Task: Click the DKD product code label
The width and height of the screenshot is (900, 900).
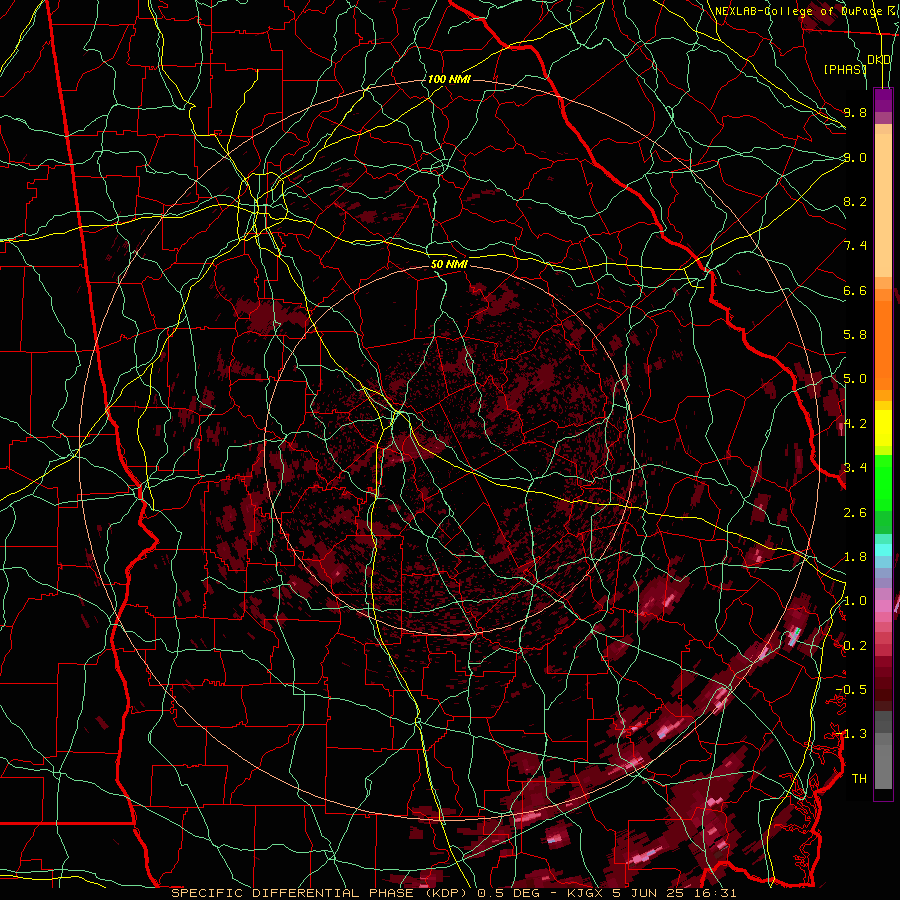Action: point(879,60)
